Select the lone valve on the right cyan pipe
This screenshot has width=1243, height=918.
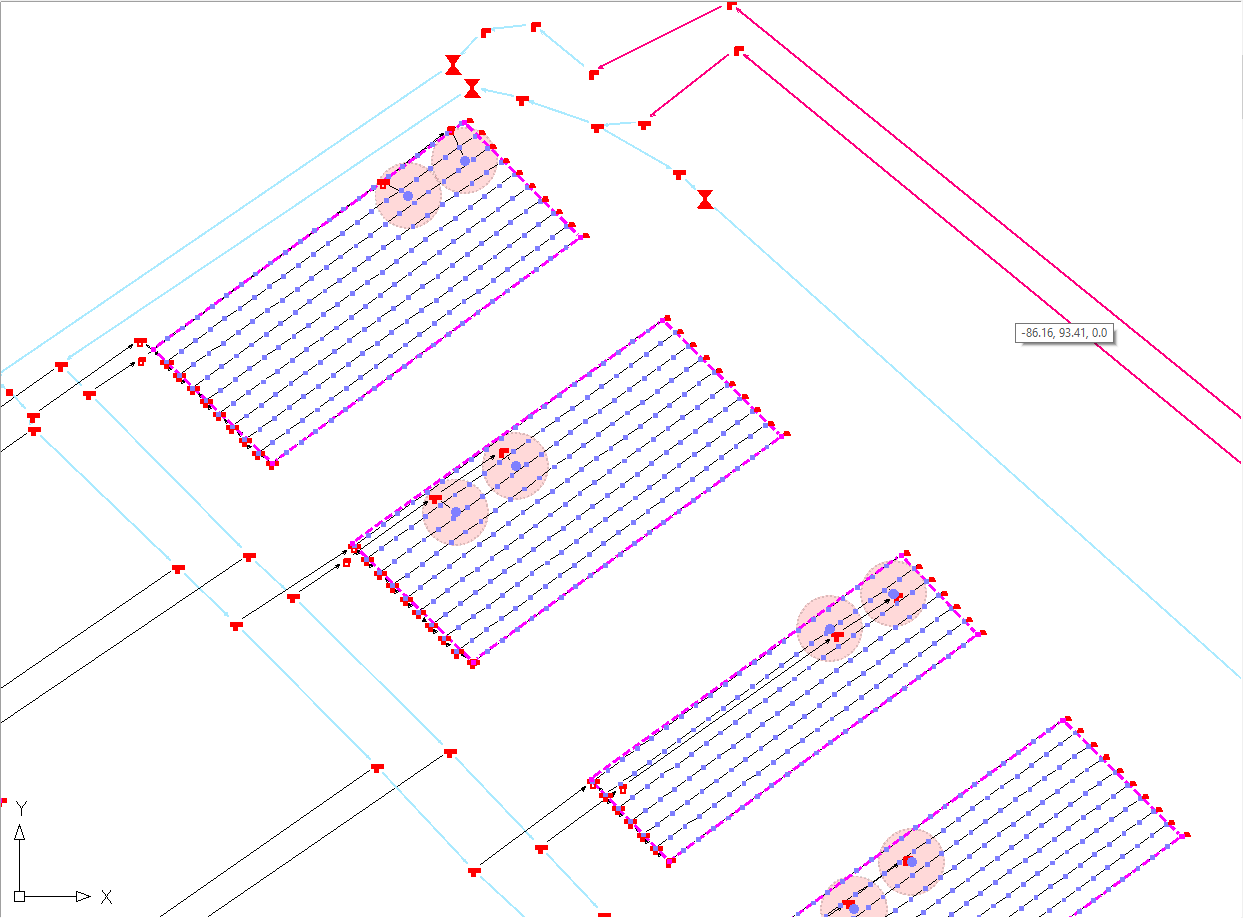pos(705,199)
